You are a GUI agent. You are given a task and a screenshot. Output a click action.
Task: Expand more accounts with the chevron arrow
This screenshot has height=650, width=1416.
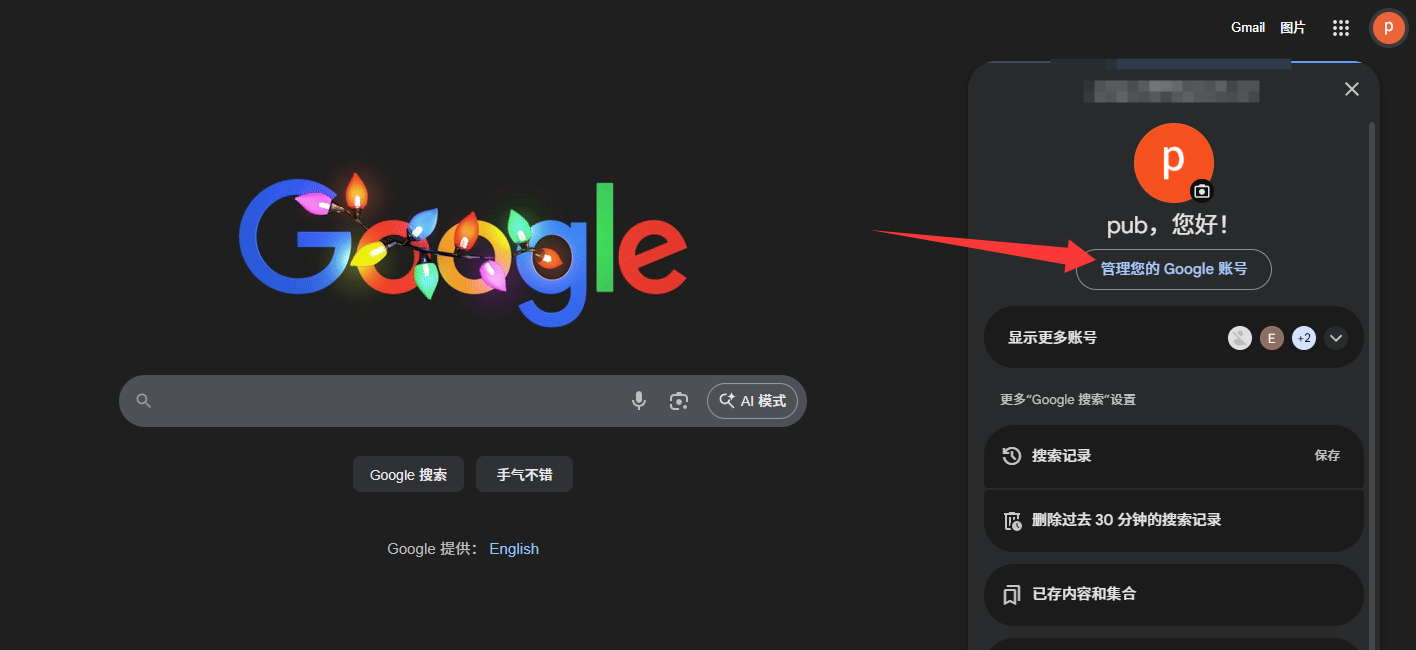1336,338
